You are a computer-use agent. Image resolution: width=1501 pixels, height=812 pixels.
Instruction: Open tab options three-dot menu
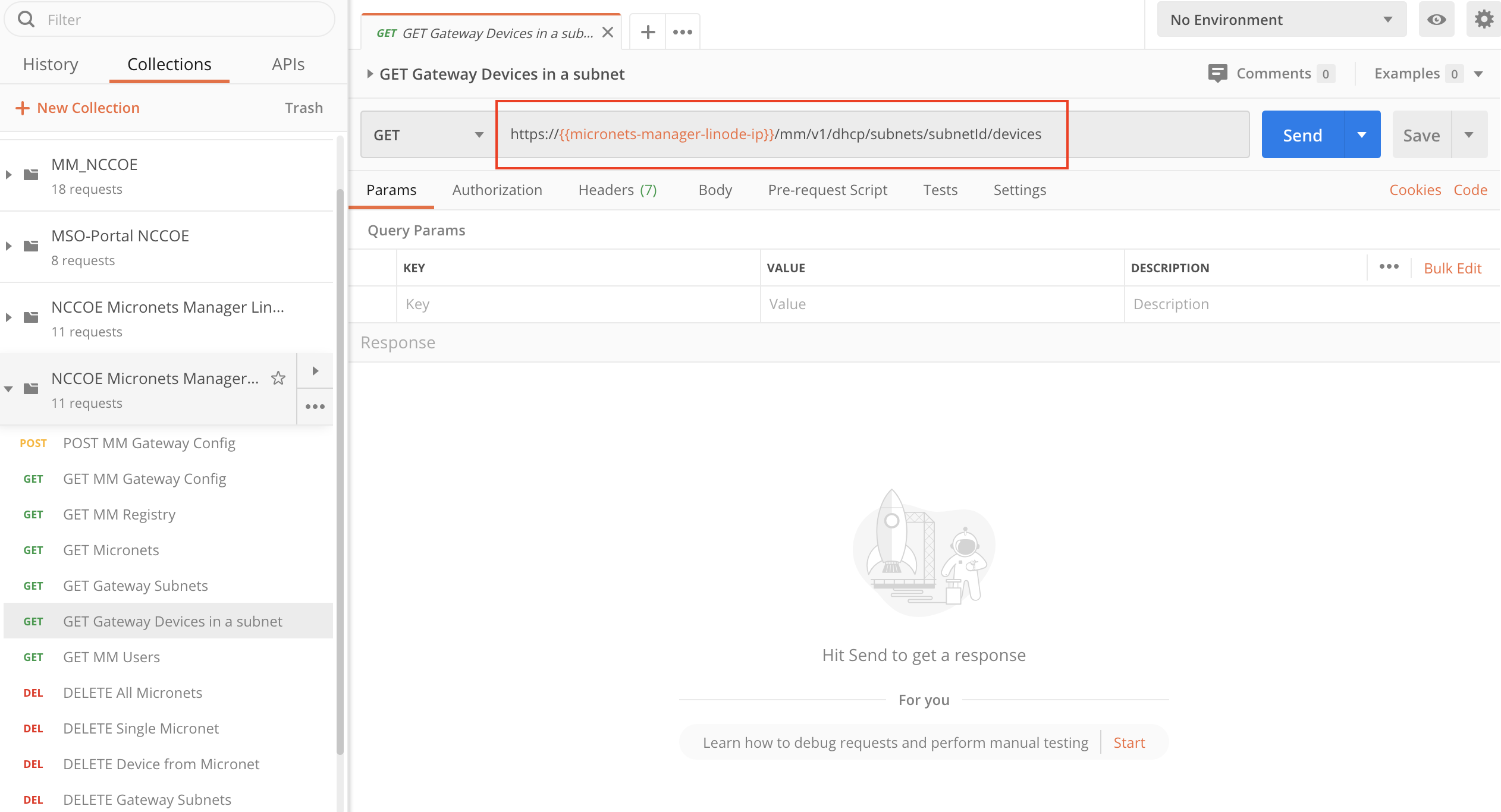(x=682, y=32)
